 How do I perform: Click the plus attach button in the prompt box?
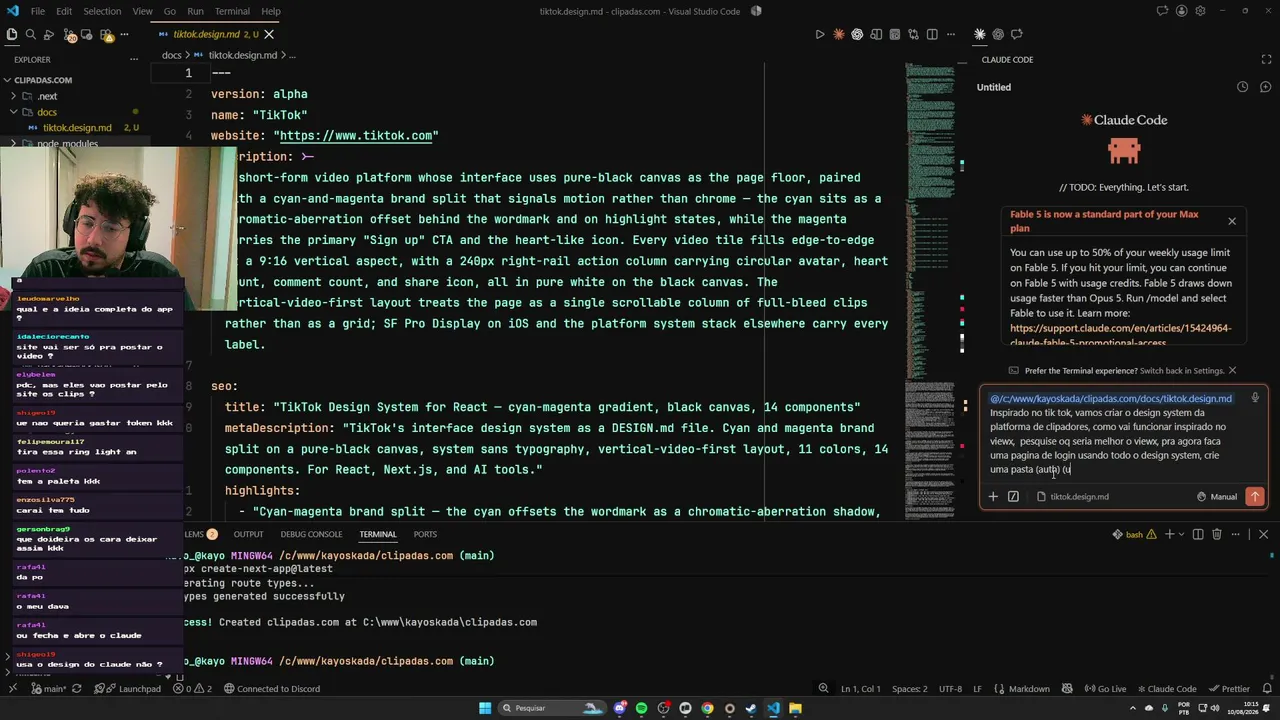(x=993, y=496)
